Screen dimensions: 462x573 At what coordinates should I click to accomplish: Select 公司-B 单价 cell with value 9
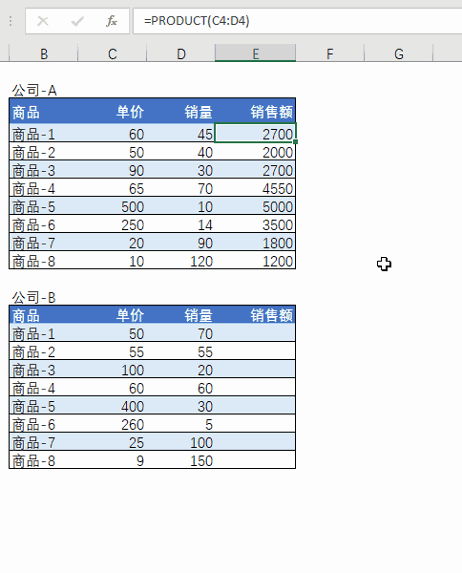point(112,460)
